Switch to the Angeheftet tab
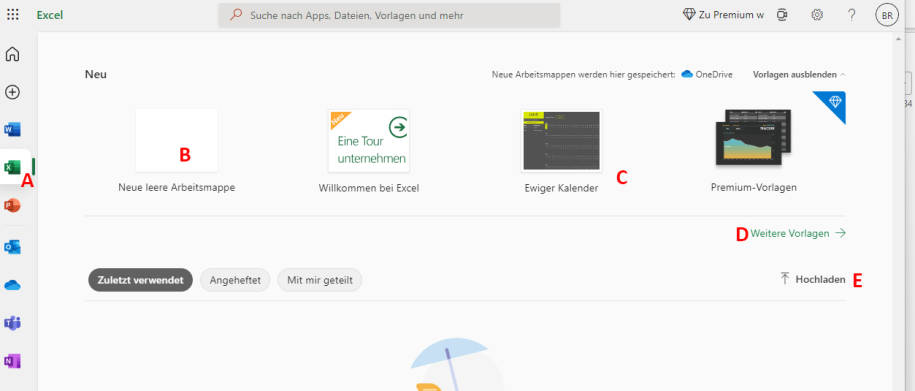 [x=235, y=280]
